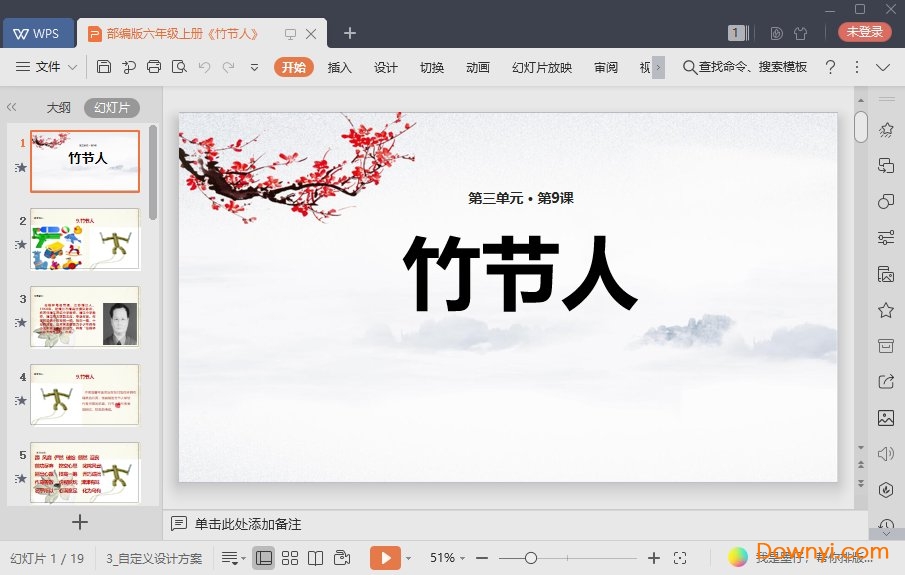Image resolution: width=905 pixels, height=575 pixels.
Task: Open the help question mark icon
Action: pyautogui.click(x=830, y=67)
